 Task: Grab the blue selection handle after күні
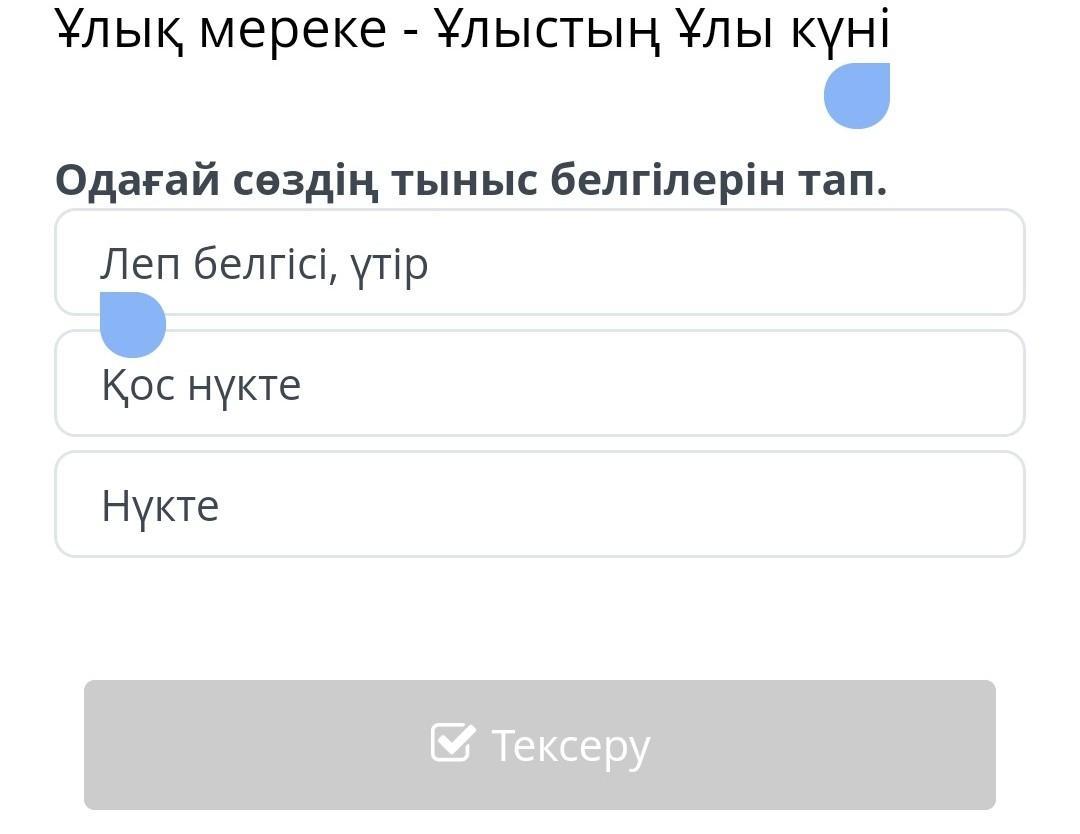(x=857, y=96)
